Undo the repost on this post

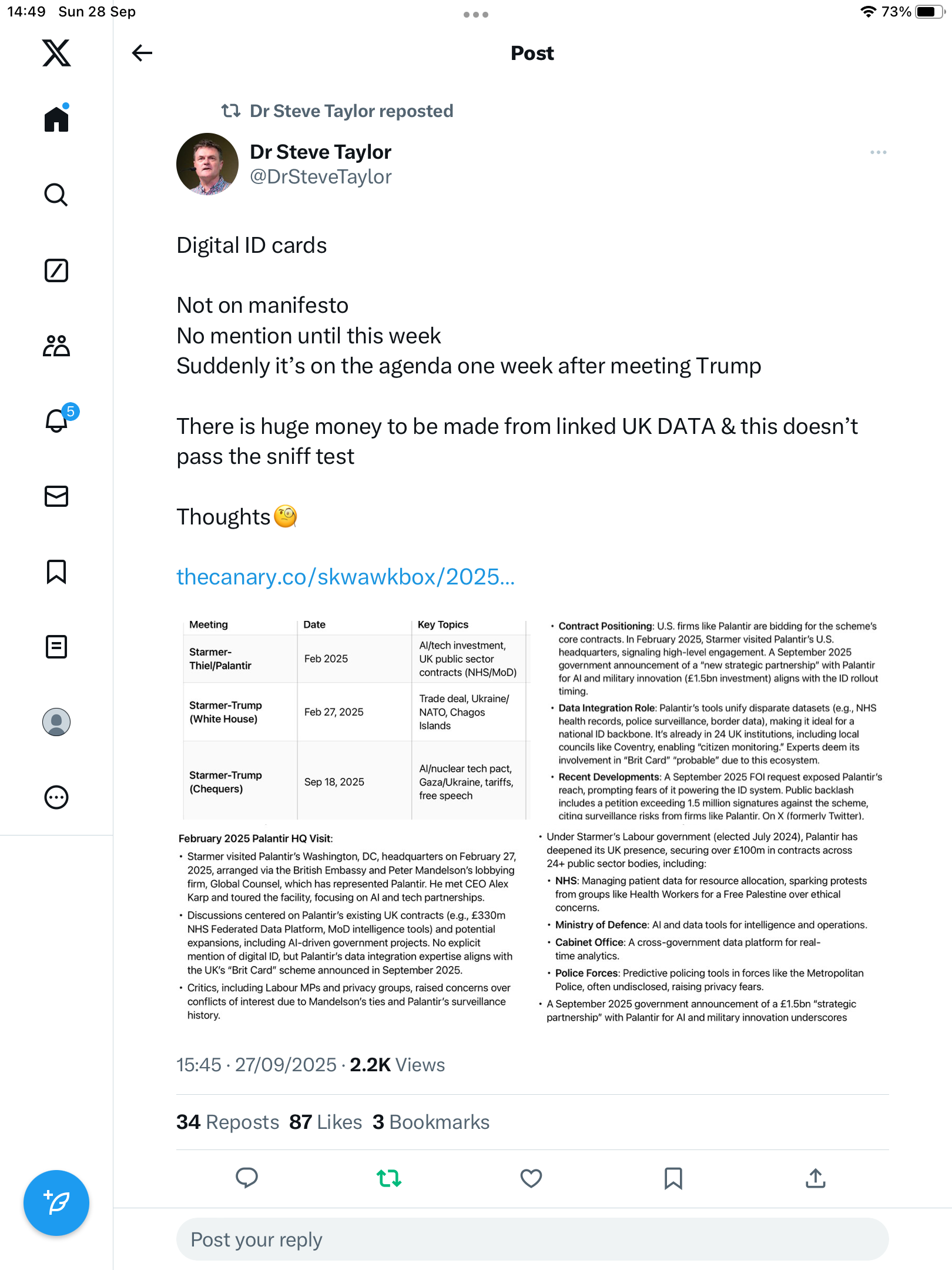click(389, 1178)
